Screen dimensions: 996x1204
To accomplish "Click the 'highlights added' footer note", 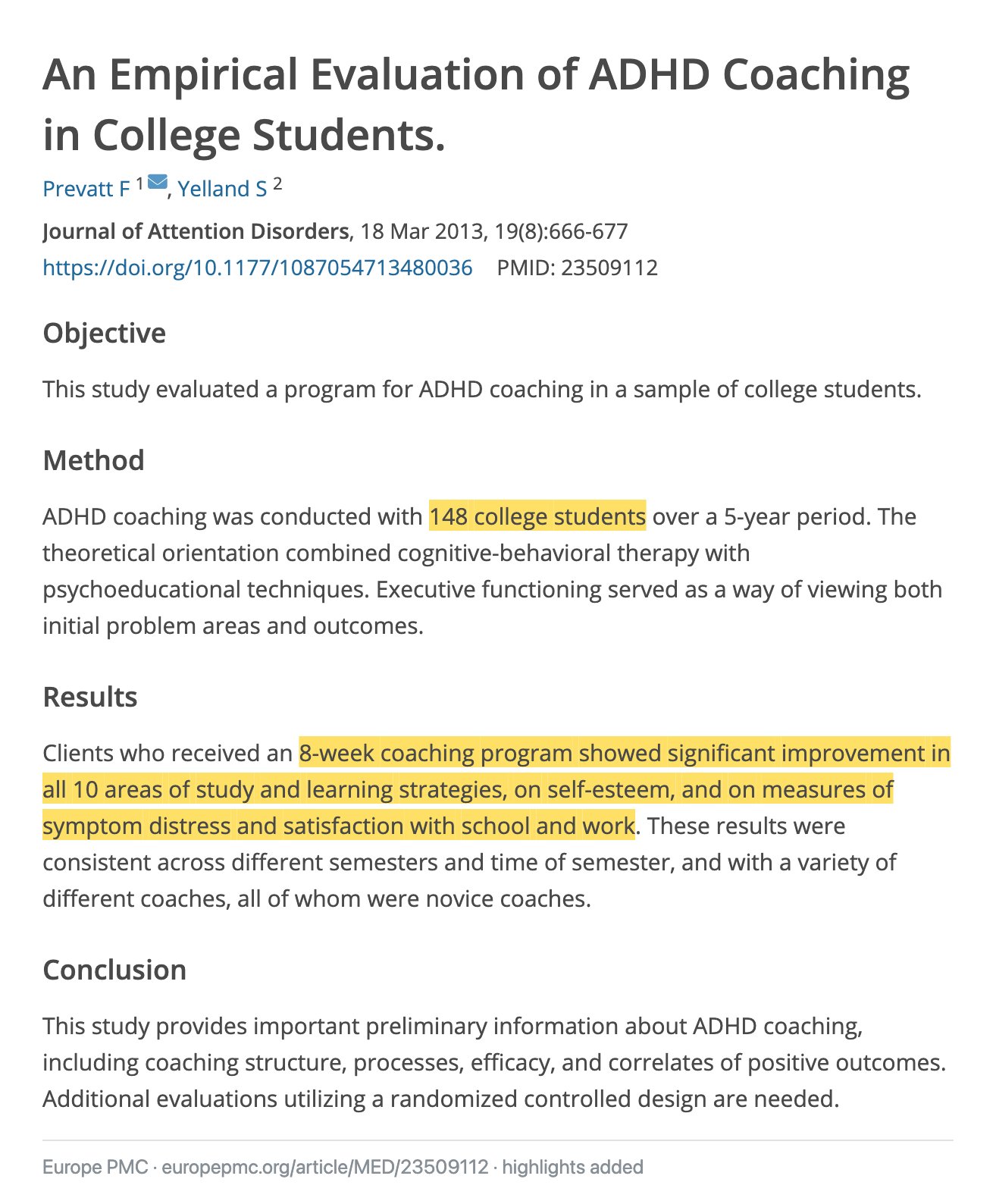I will tap(573, 1167).
